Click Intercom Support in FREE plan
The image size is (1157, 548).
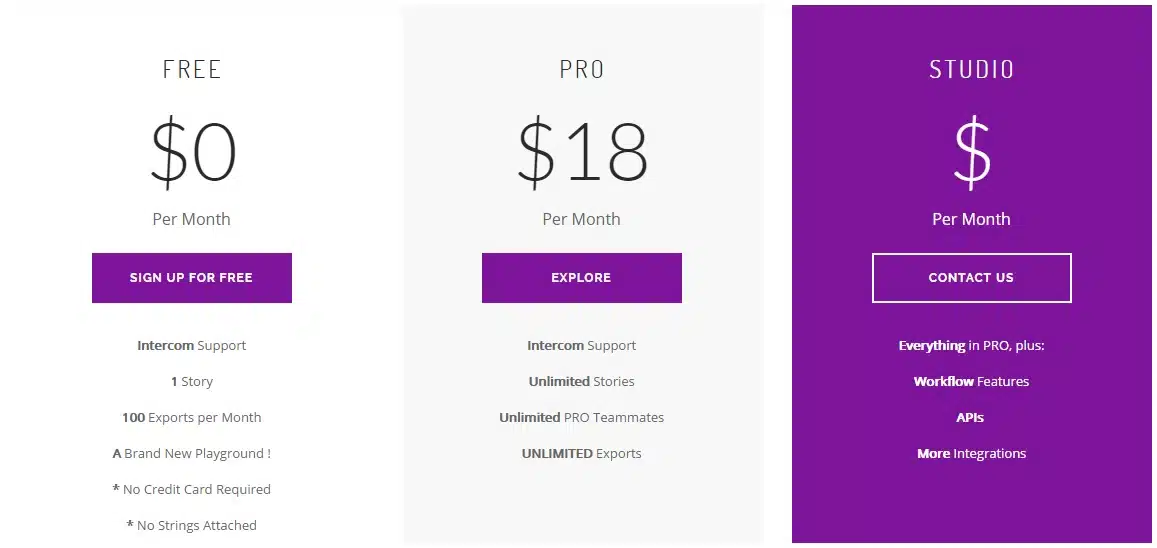pyautogui.click(x=192, y=346)
